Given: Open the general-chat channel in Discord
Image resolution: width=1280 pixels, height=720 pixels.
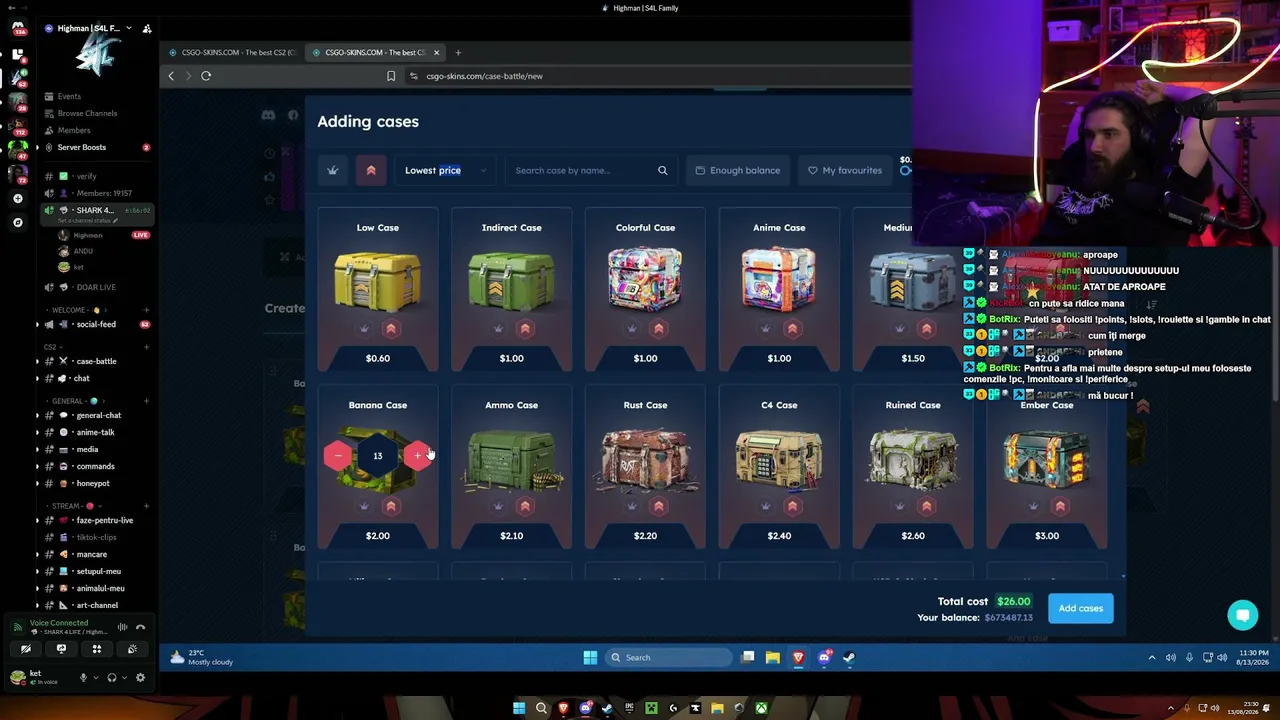Looking at the screenshot, I should [98, 415].
